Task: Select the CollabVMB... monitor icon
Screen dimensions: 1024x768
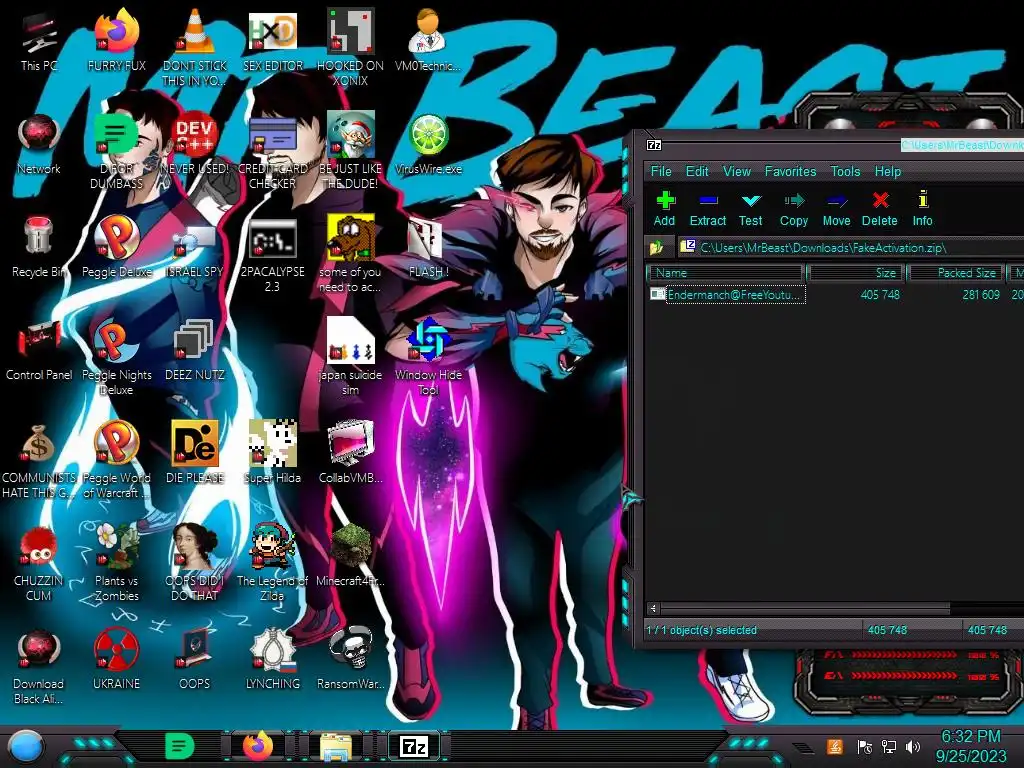Action: coord(351,452)
